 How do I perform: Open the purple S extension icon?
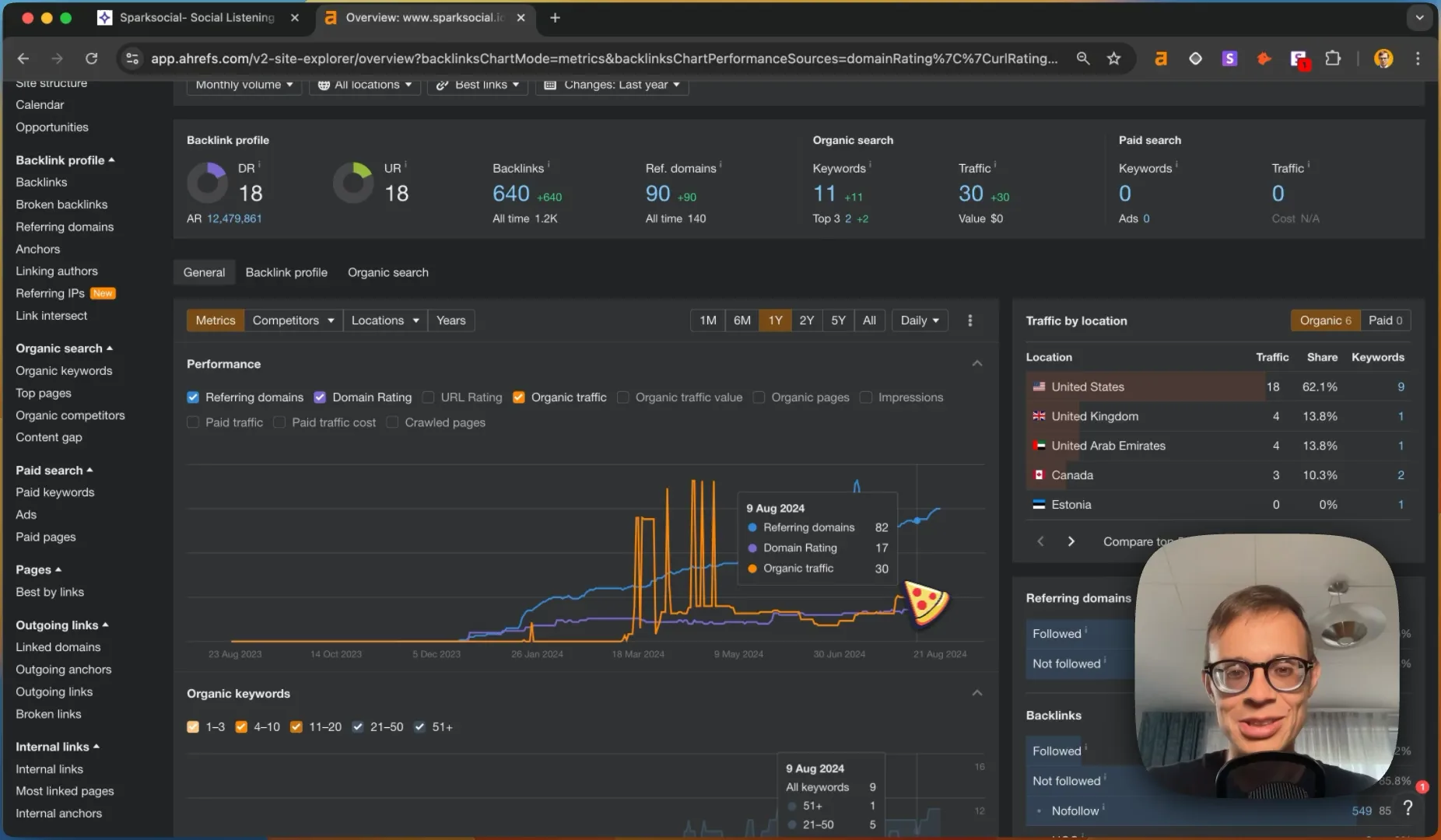point(1229,58)
